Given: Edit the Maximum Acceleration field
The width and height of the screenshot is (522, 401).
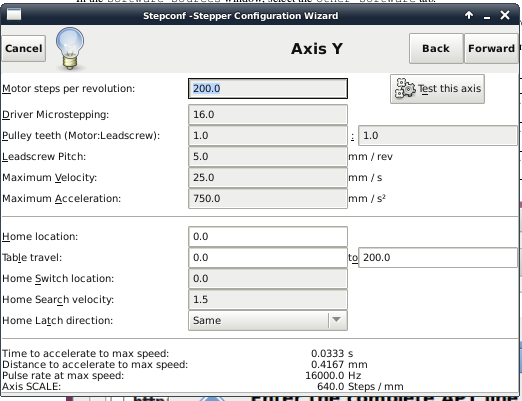Looking at the screenshot, I should point(268,199).
